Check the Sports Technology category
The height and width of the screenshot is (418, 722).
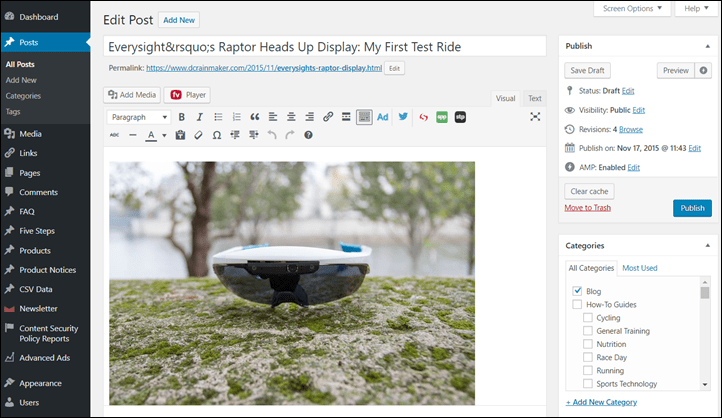[x=588, y=383]
